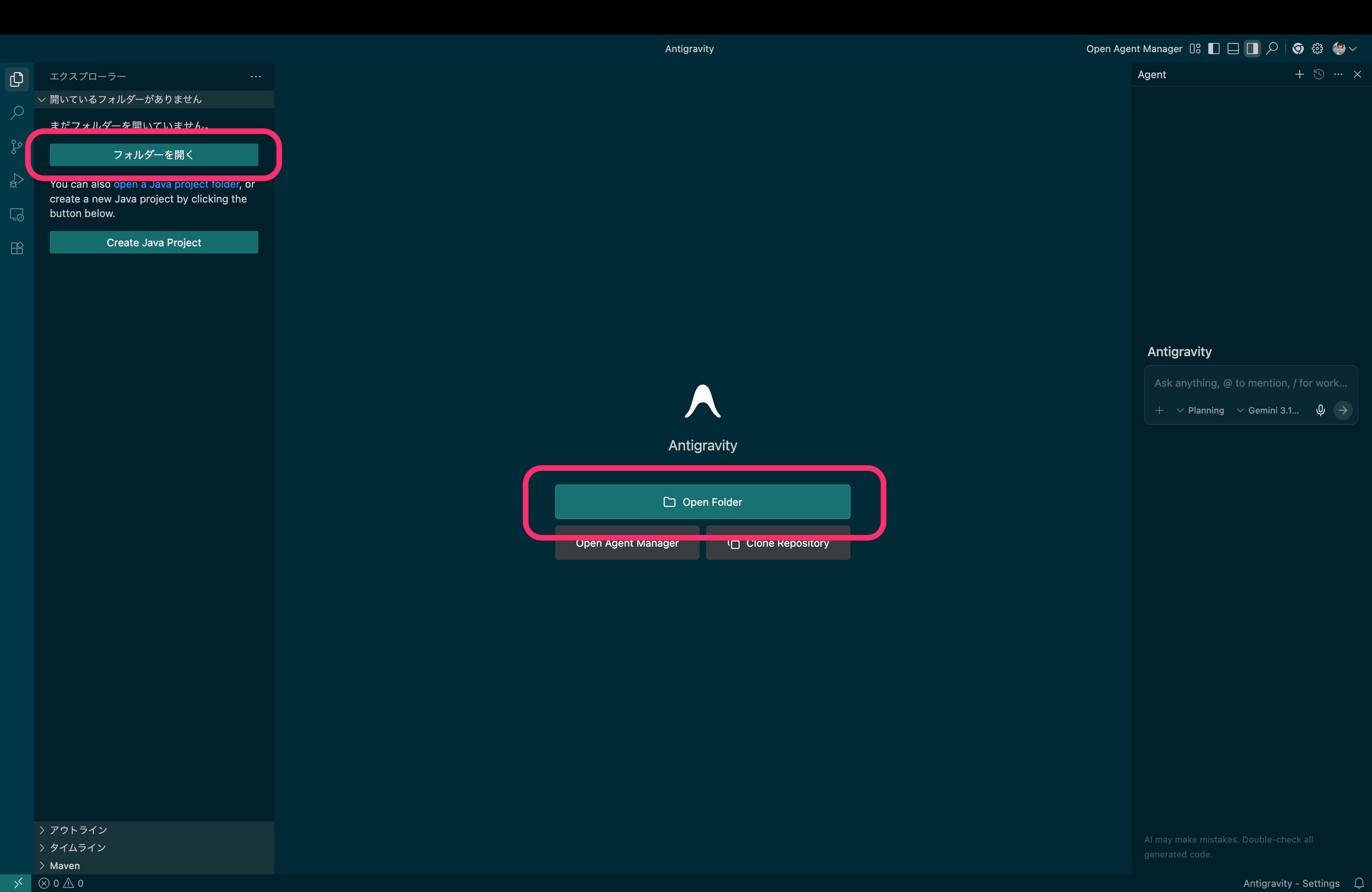Screen dimensions: 1372x892
Task: Toggle the secondary Agent side bar
Action: [x=1252, y=49]
